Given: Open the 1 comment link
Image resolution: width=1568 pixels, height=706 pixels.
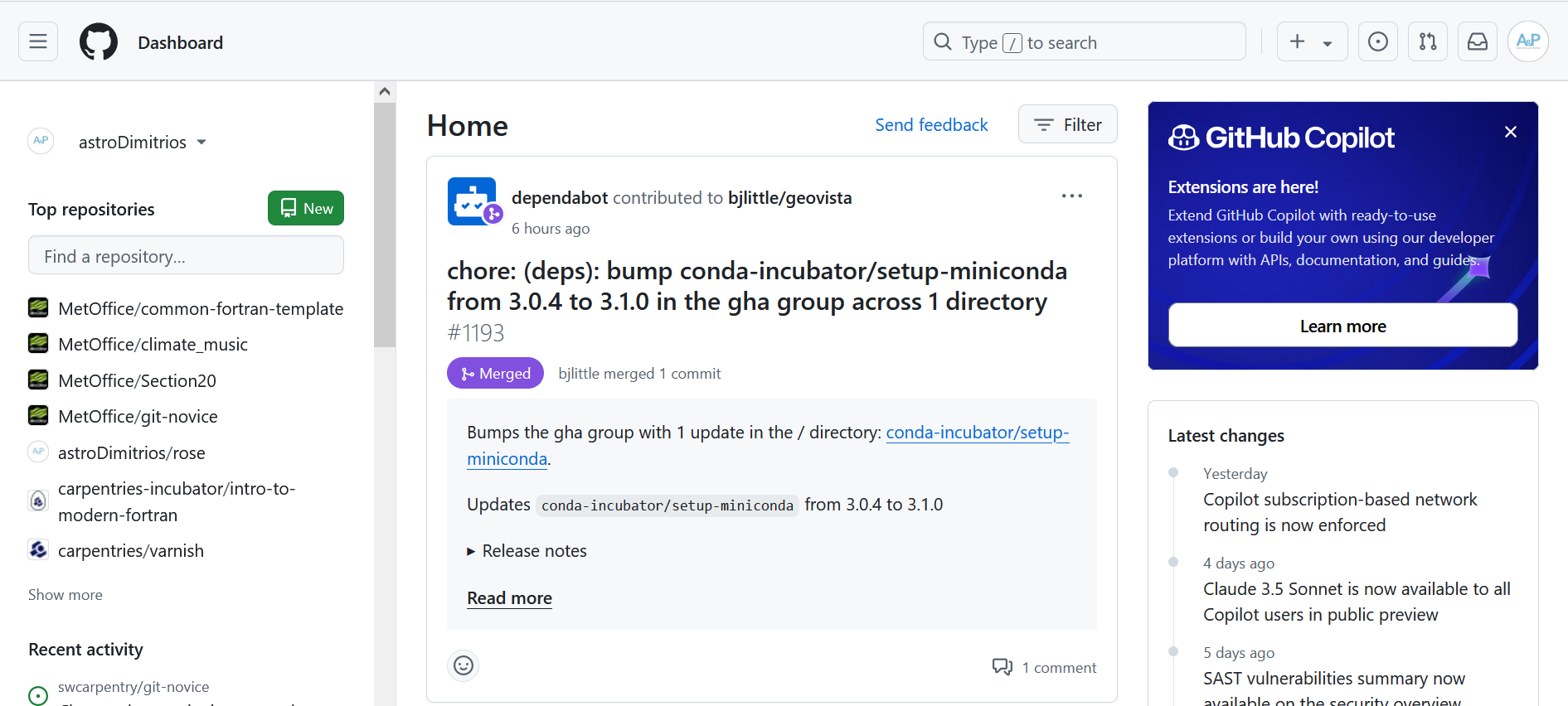Looking at the screenshot, I should [1059, 667].
